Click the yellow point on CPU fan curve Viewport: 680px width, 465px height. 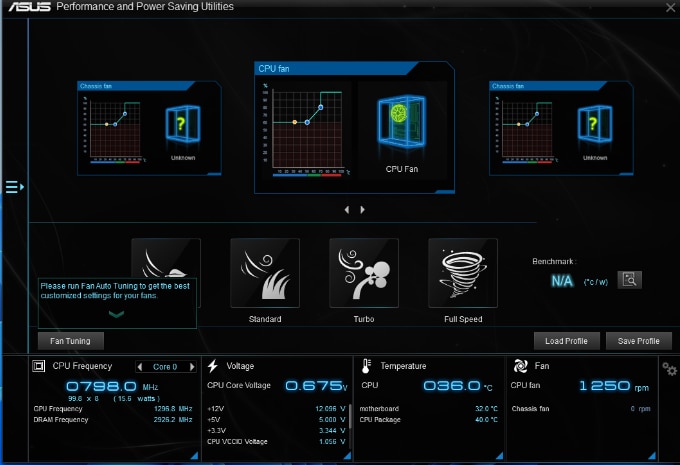point(295,122)
